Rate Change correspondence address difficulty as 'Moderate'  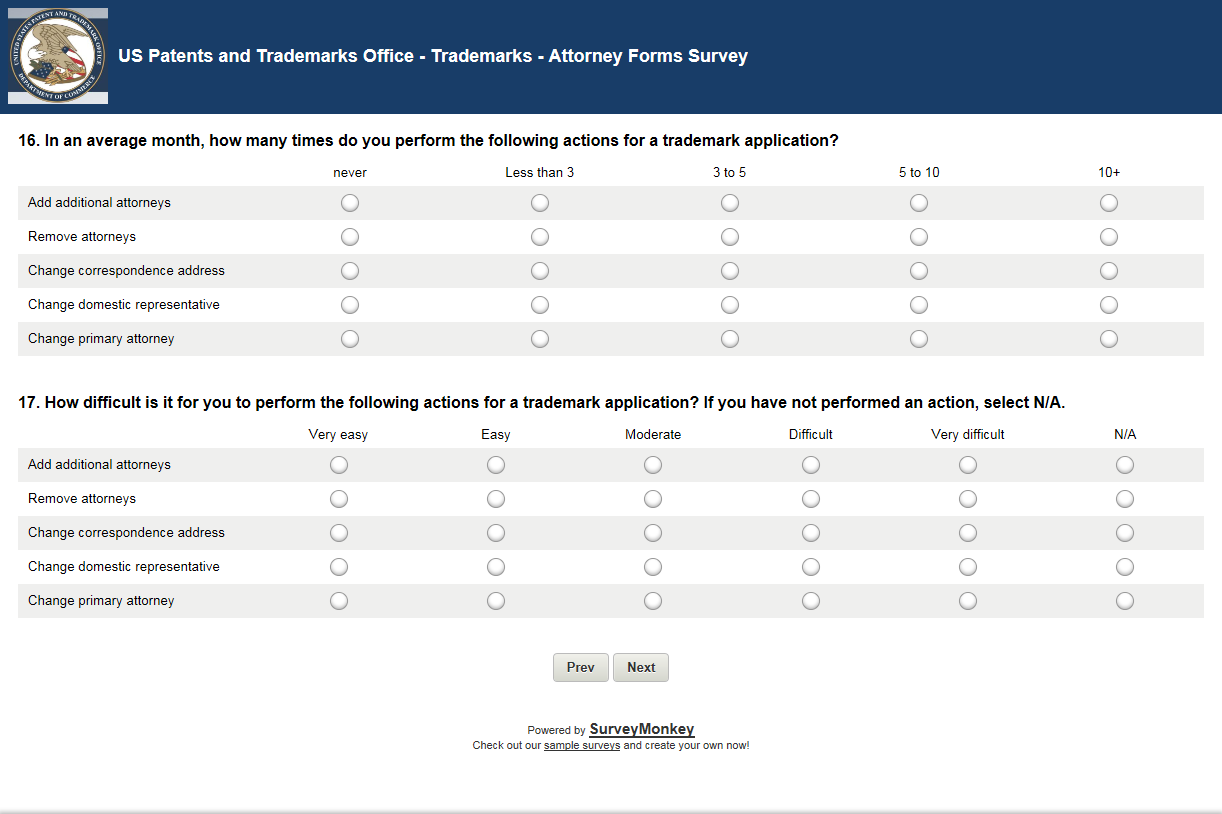click(653, 533)
